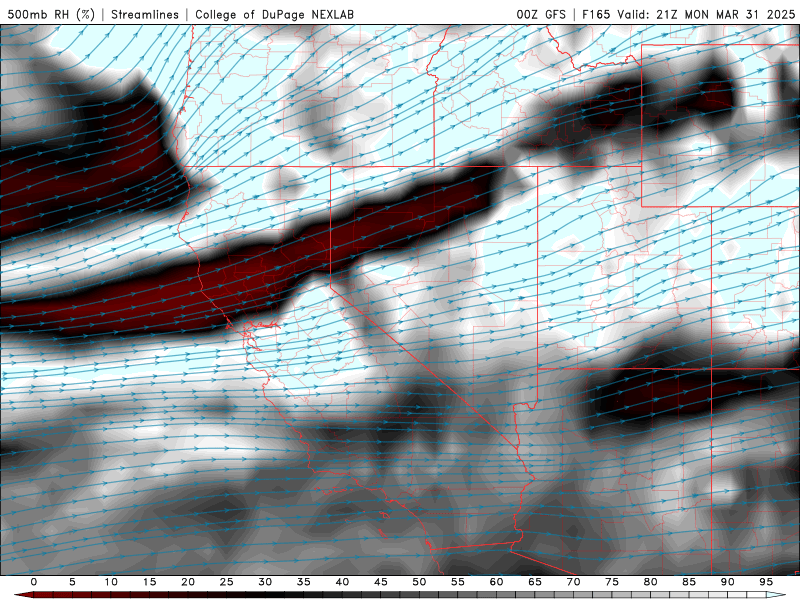
Task: Click the 35 label on the color scale
Action: coord(304,582)
